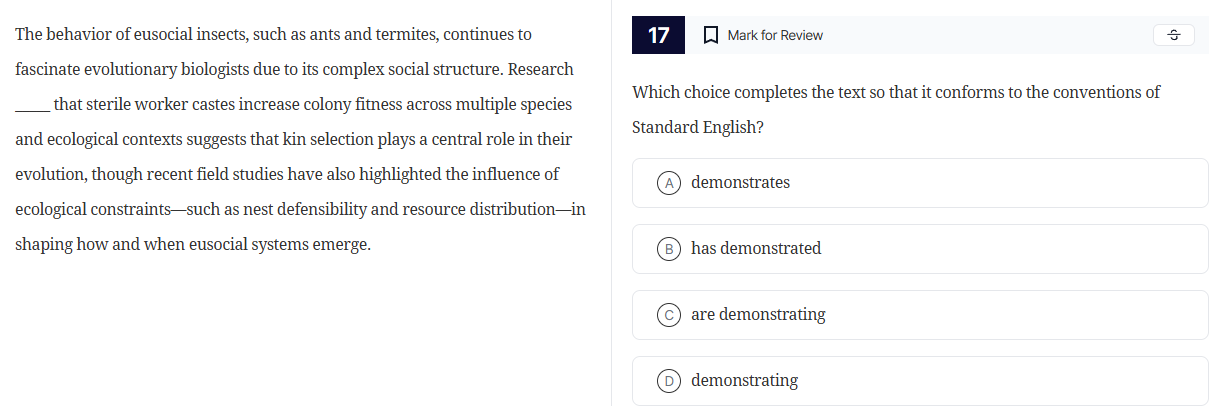Click the word "Research" in the passage
Image resolution: width=1226 pixels, height=406 pixels.
pyautogui.click(x=543, y=70)
